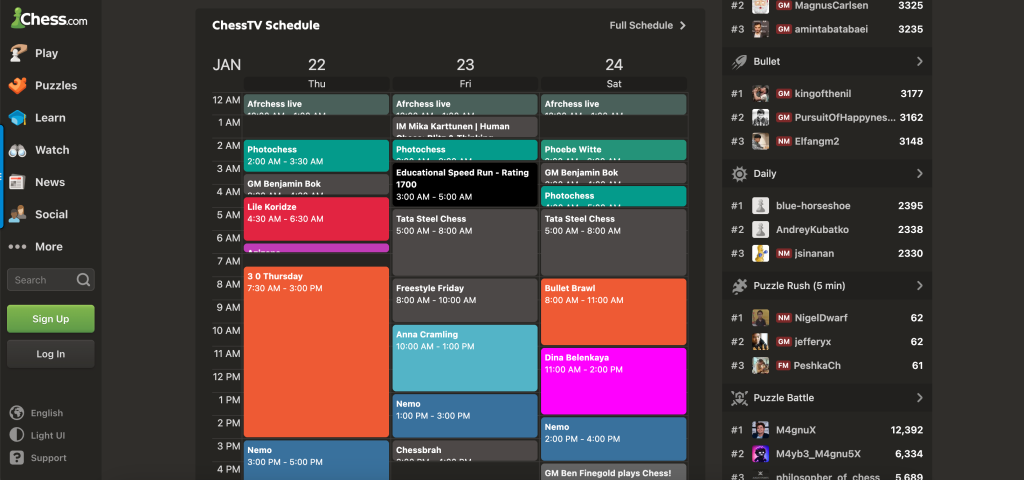Image resolution: width=1024 pixels, height=480 pixels.
Task: Select the 3 0 Thursday orange event
Action: (316, 350)
